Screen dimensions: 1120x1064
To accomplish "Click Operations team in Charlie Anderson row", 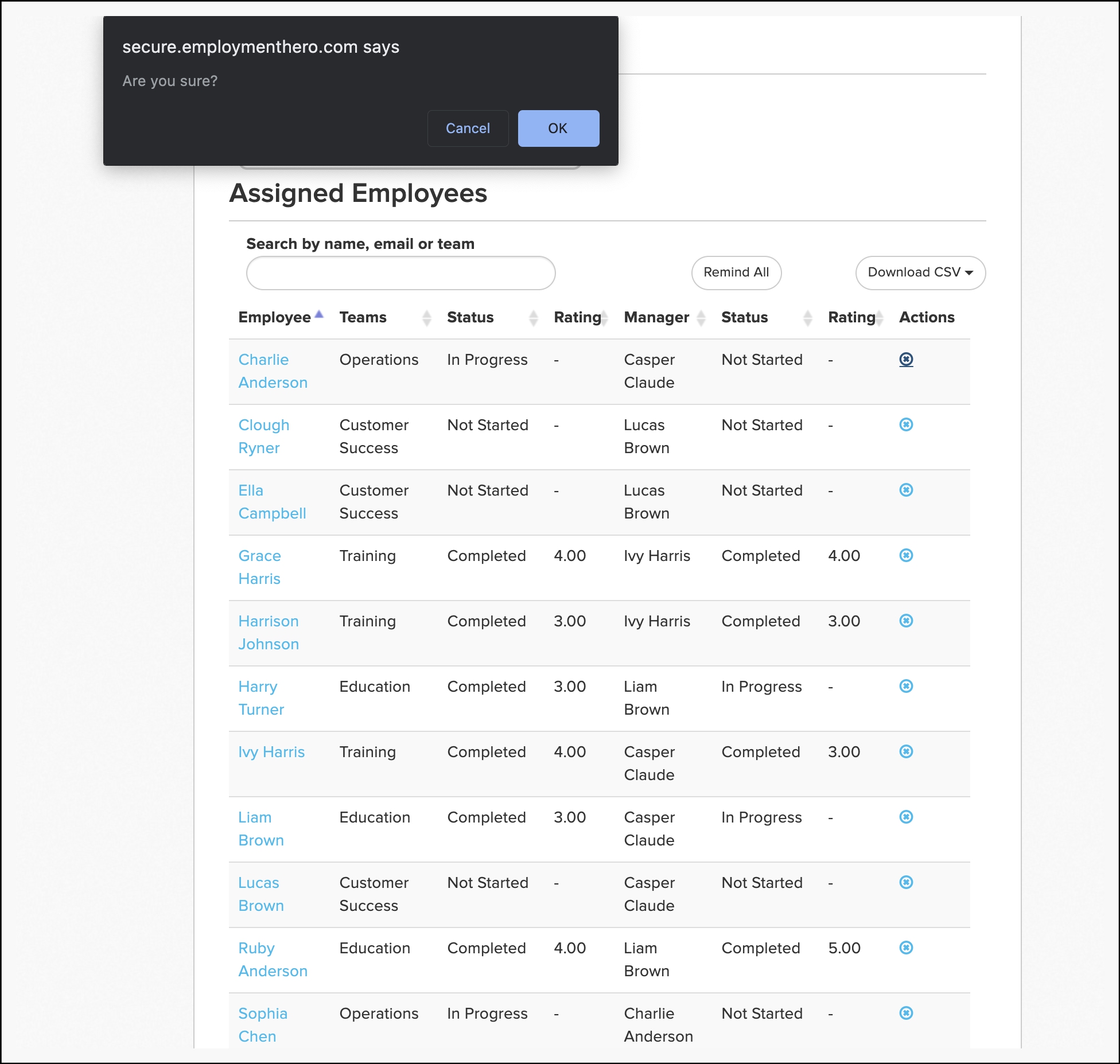I will pyautogui.click(x=379, y=360).
